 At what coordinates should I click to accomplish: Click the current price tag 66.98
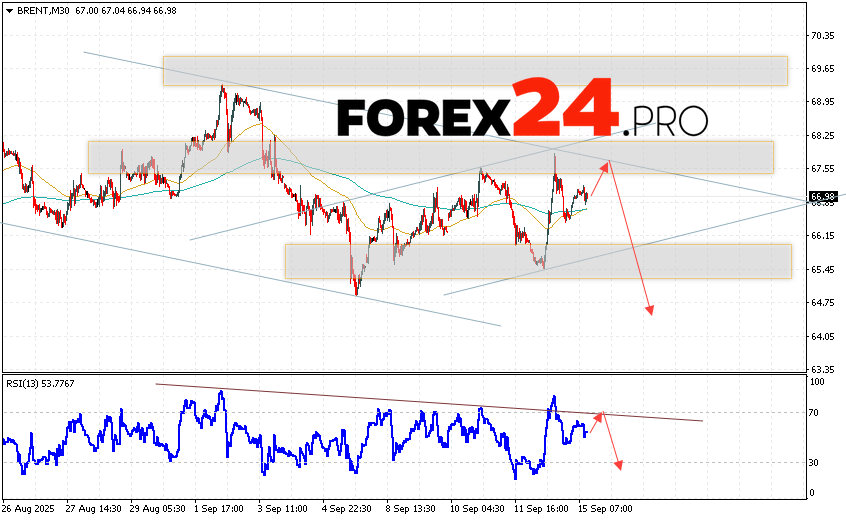[x=823, y=196]
